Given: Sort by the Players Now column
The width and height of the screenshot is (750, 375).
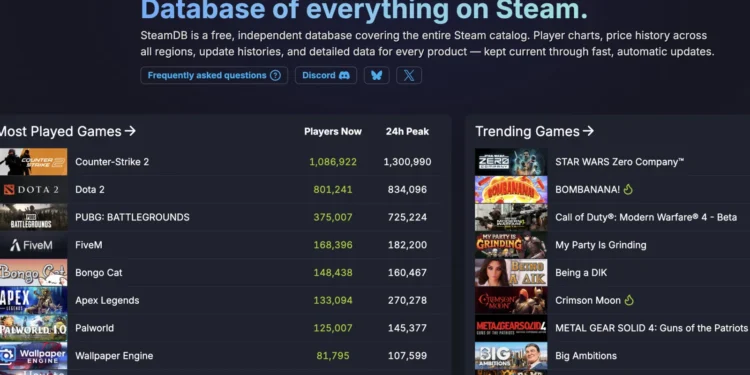Looking at the screenshot, I should (x=333, y=132).
